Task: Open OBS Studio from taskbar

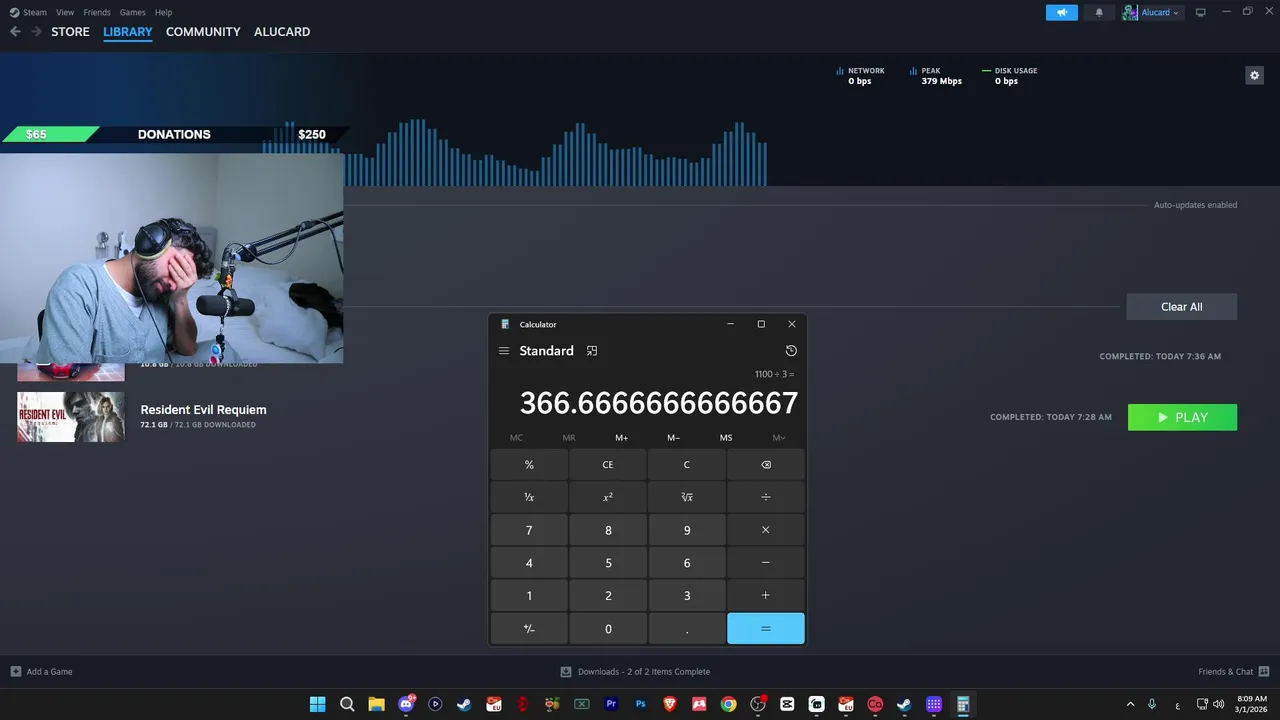Action: [758, 704]
